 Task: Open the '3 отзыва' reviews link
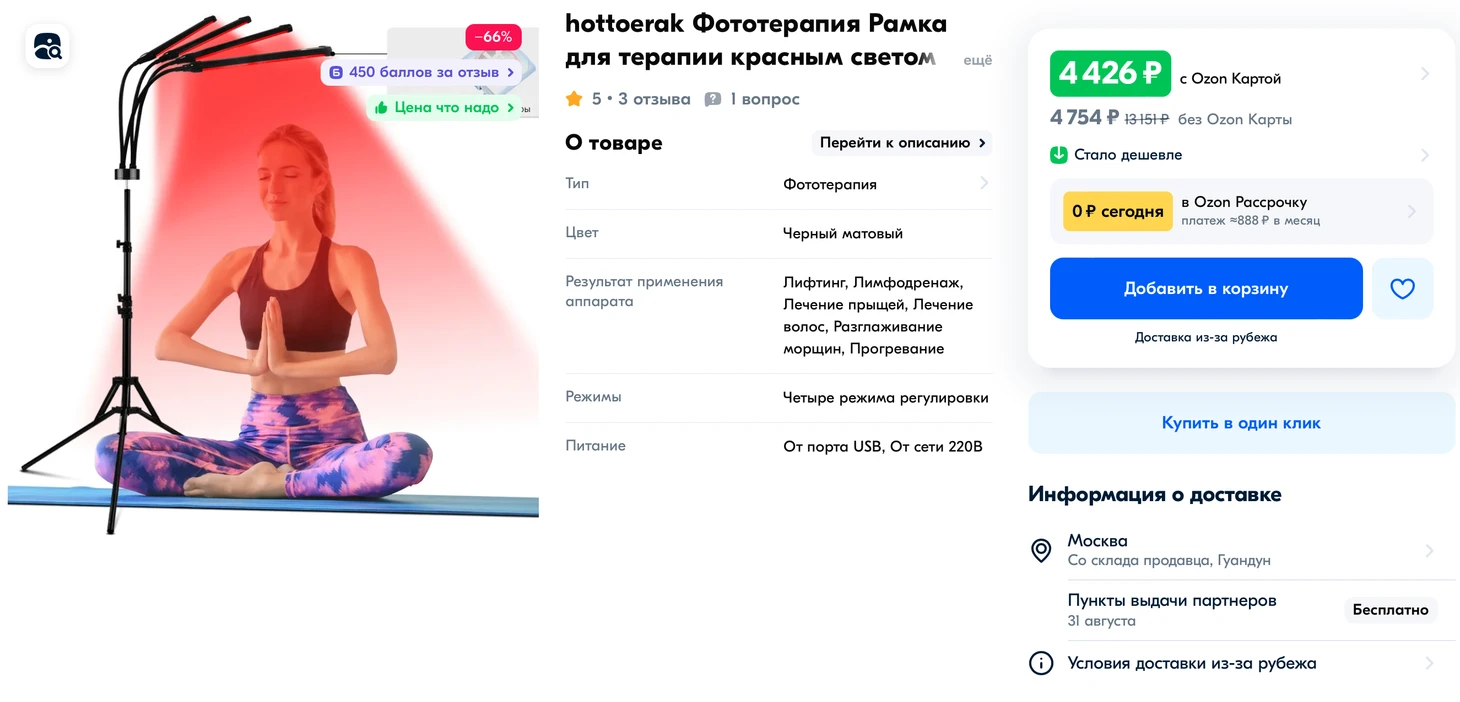pyautogui.click(x=654, y=99)
